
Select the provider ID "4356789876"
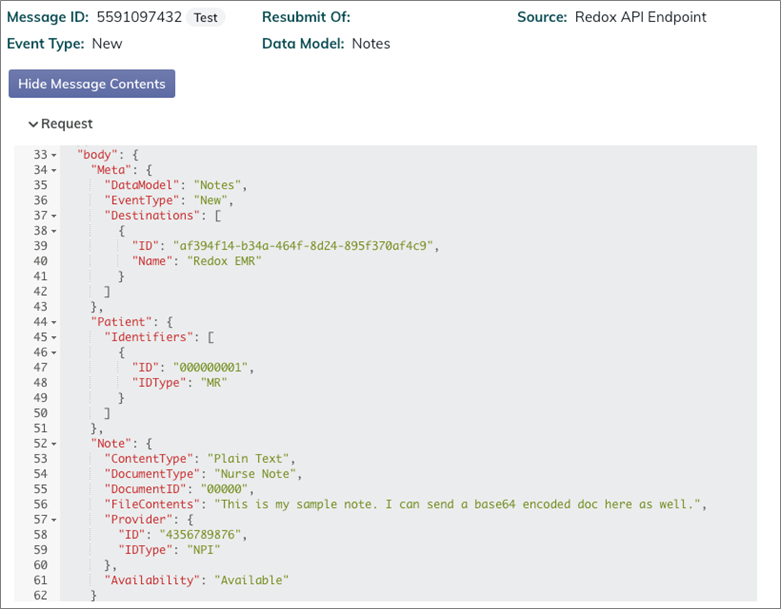[x=200, y=535]
